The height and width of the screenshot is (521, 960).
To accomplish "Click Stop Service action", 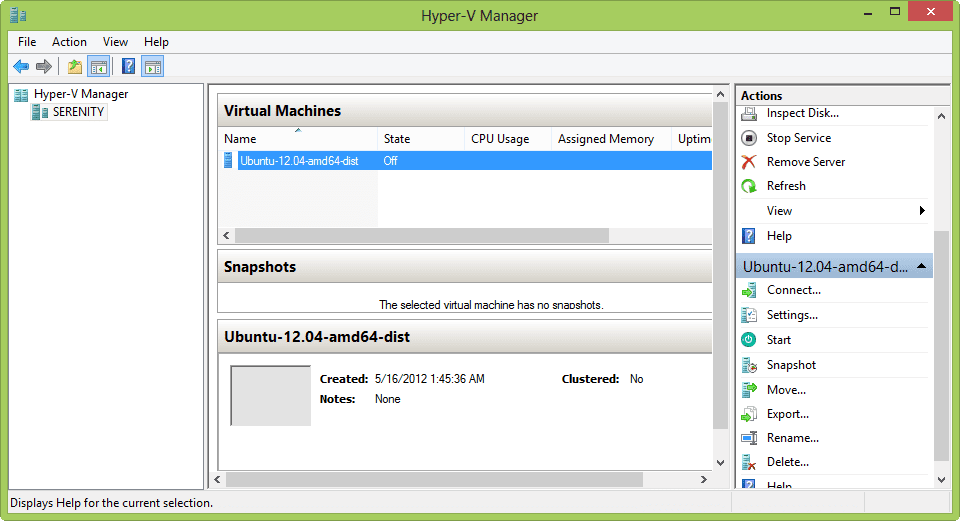I will point(799,138).
